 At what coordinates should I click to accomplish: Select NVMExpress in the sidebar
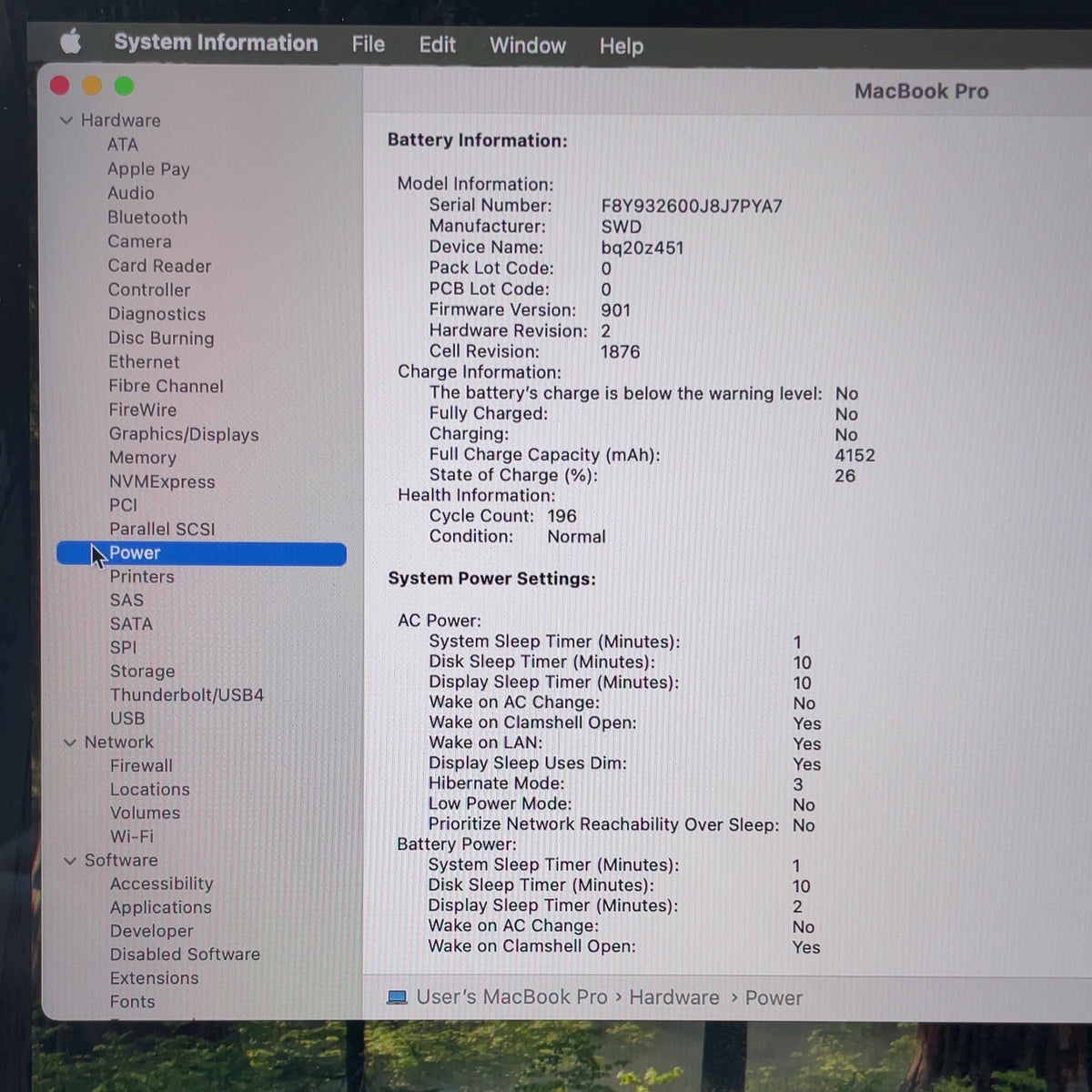162,481
